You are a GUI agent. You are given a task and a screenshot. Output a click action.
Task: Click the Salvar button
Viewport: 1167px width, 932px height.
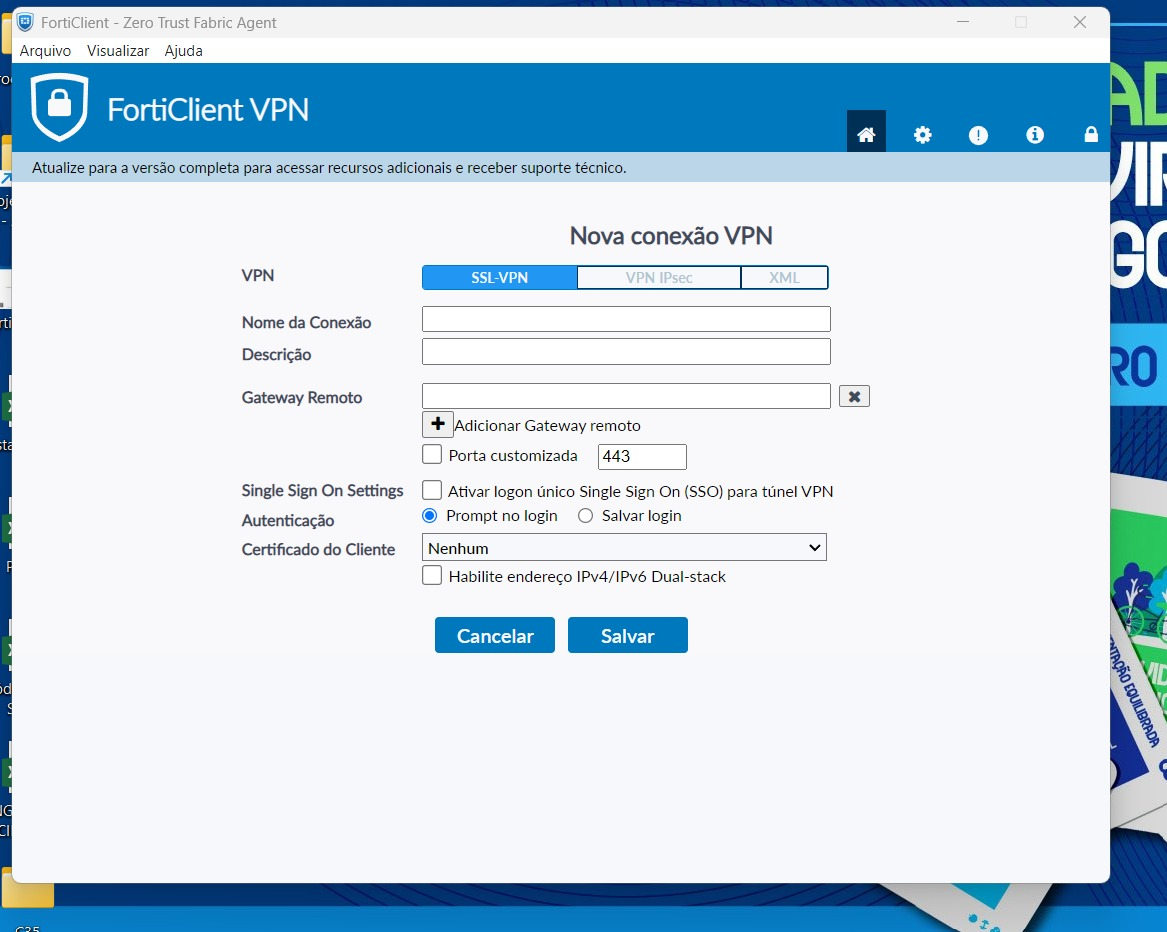(x=627, y=635)
